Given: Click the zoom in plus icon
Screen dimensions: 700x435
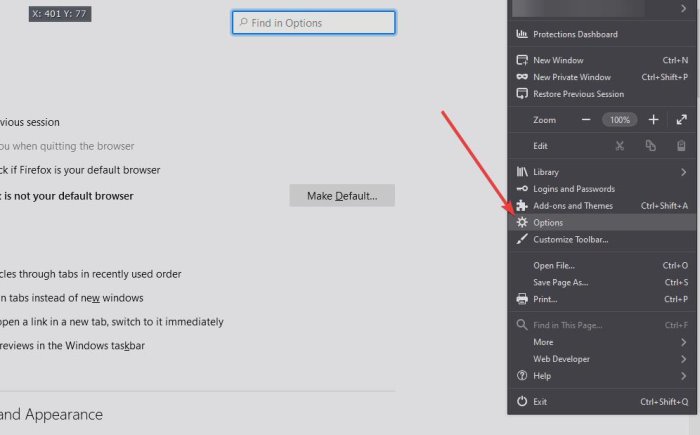Looking at the screenshot, I should tap(653, 119).
